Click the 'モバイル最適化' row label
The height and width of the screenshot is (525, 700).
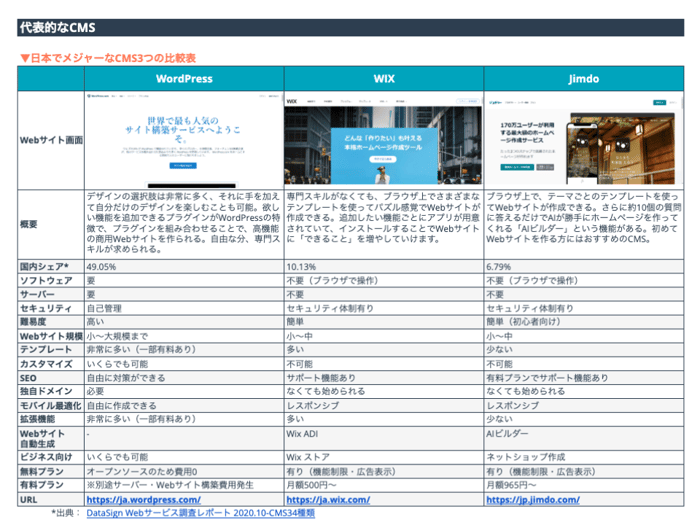(x=50, y=405)
